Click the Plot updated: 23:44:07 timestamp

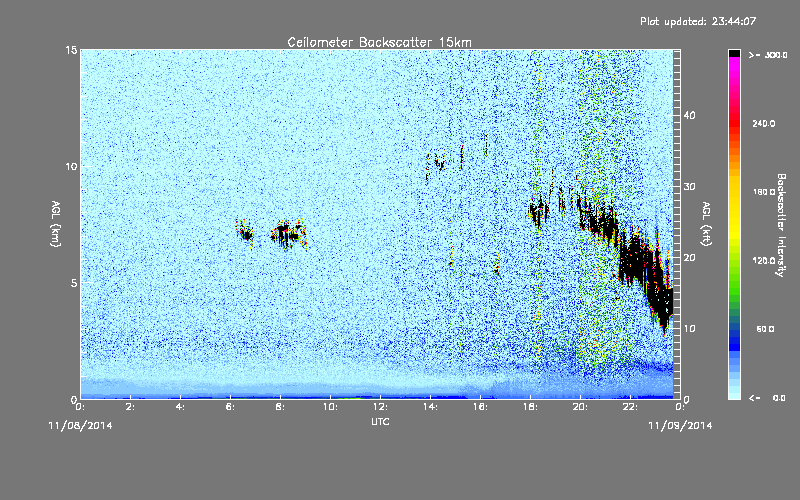[698, 21]
